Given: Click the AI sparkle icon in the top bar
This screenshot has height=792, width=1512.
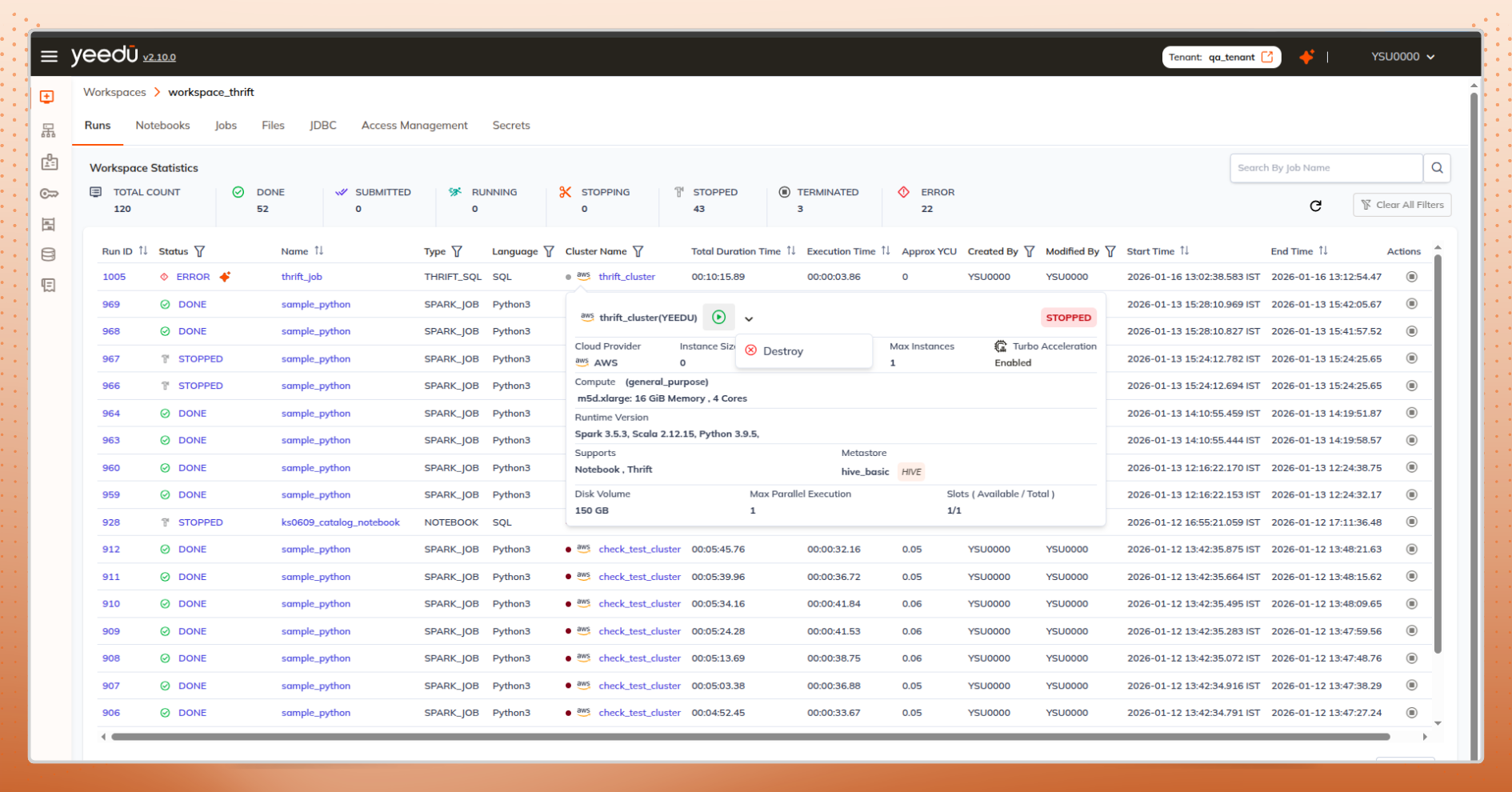Looking at the screenshot, I should (x=1307, y=56).
